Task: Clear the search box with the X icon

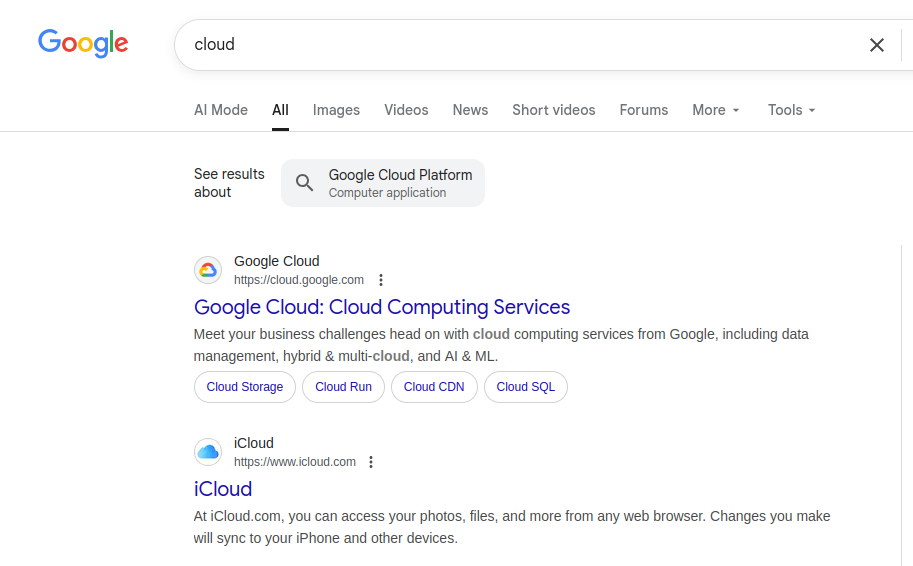Action: coord(876,45)
